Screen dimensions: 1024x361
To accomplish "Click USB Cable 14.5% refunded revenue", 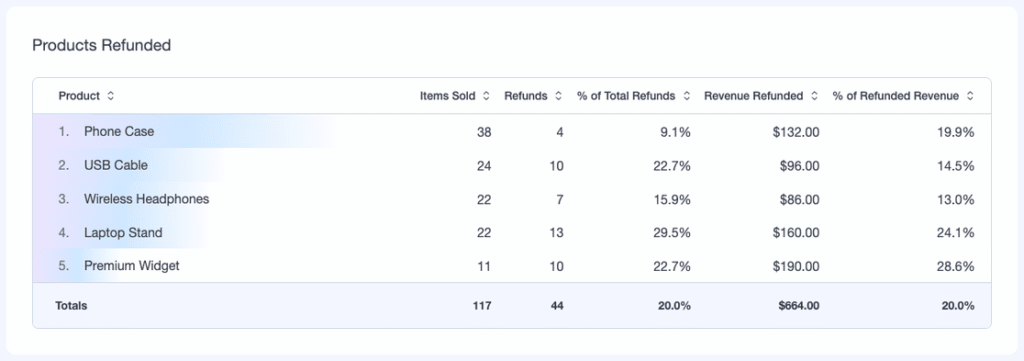I will click(x=955, y=166).
